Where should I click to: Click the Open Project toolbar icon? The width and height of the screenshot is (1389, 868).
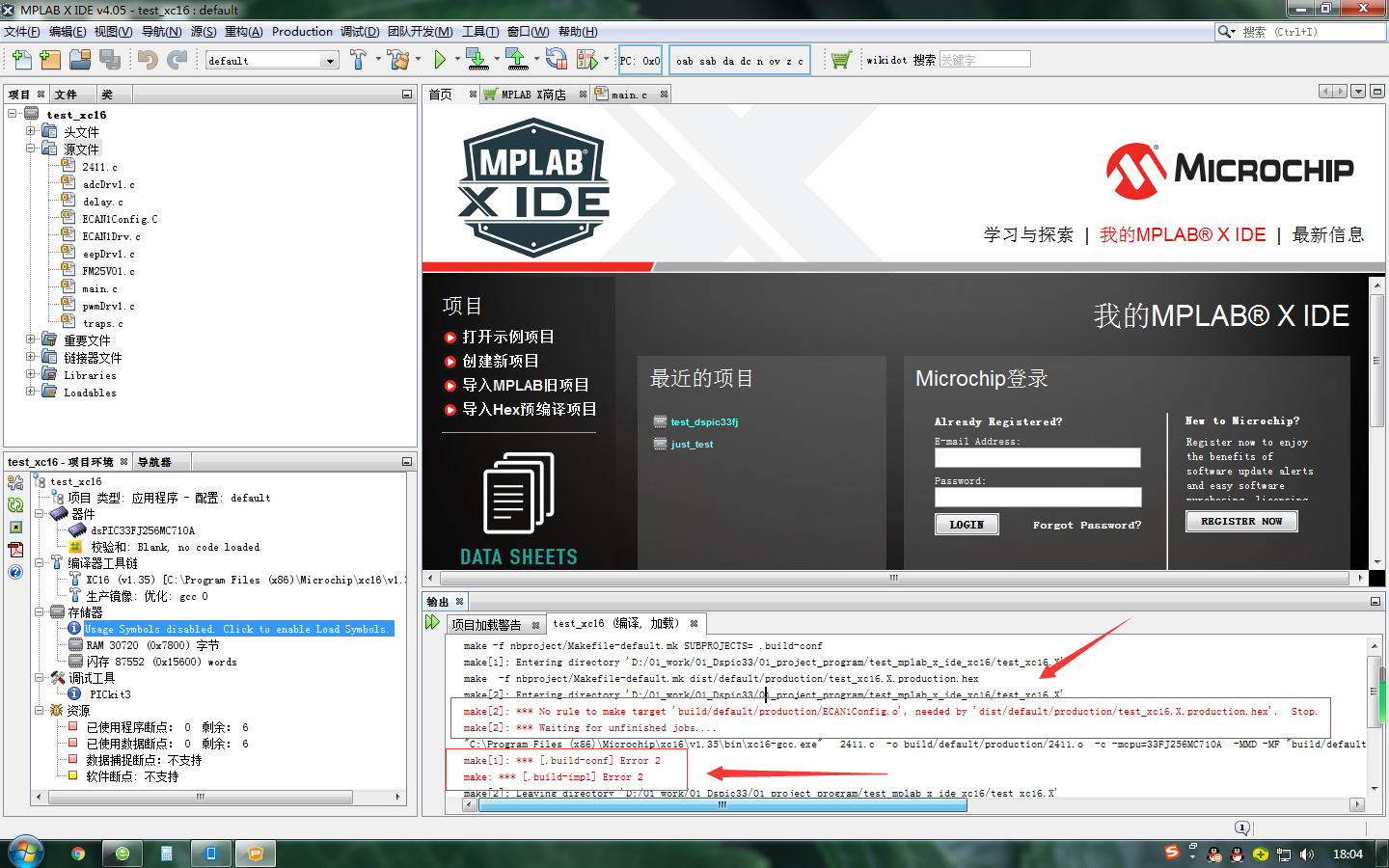(x=80, y=60)
